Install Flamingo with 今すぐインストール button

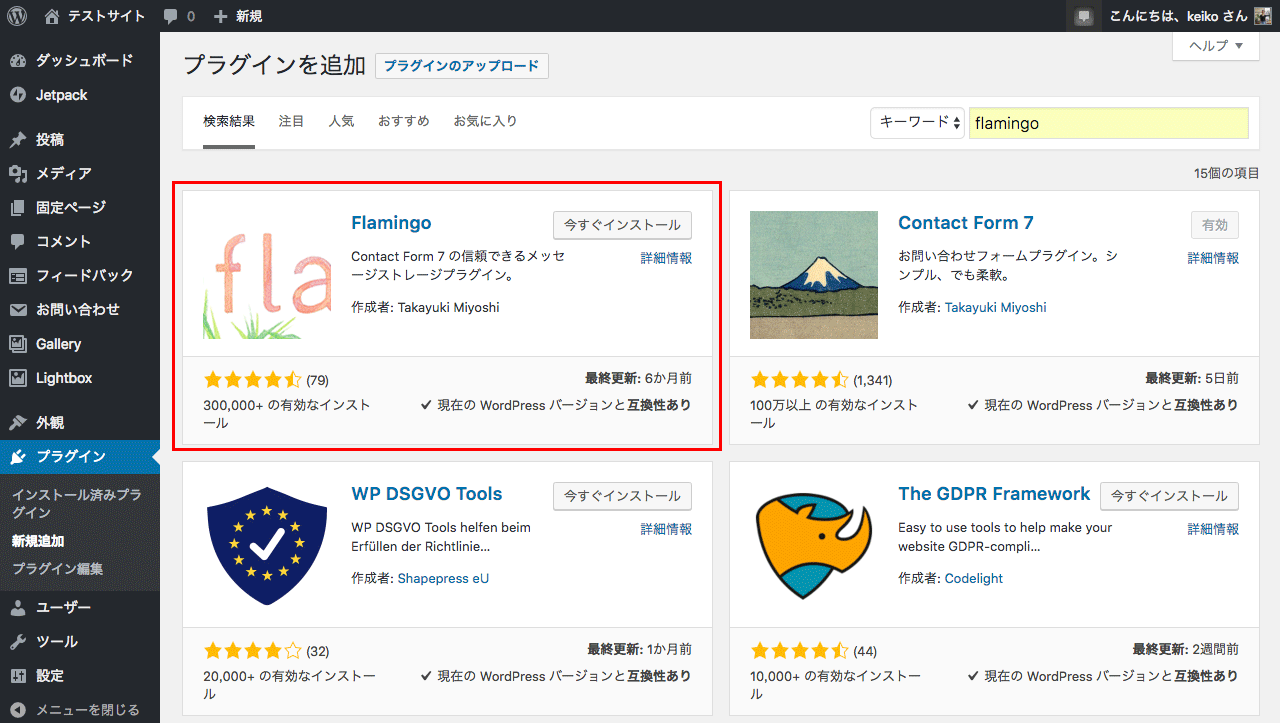(x=622, y=225)
